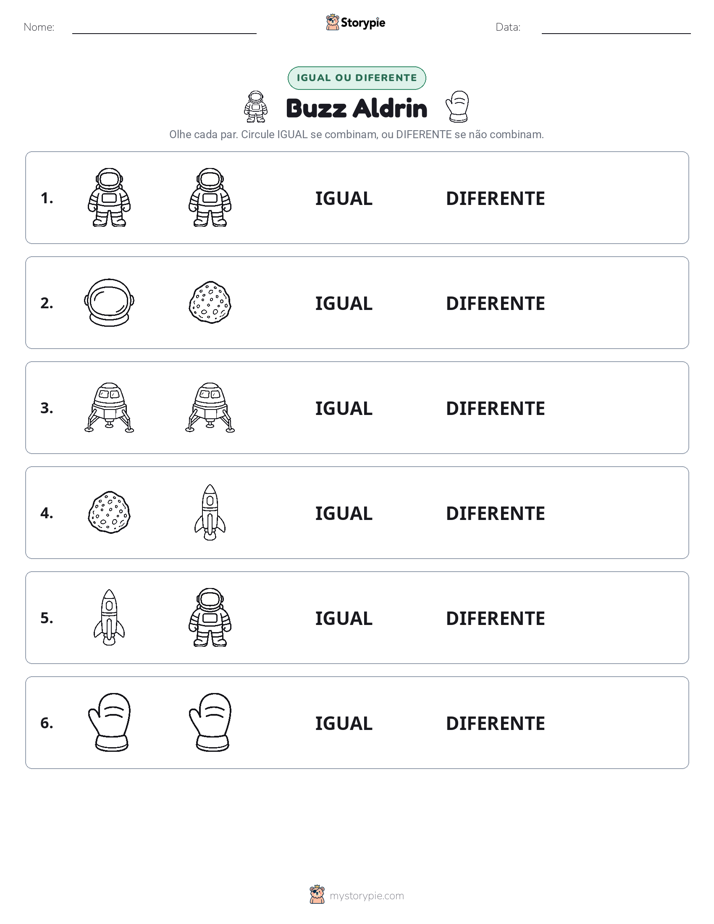Click the helmet image in row 2

pos(109,302)
